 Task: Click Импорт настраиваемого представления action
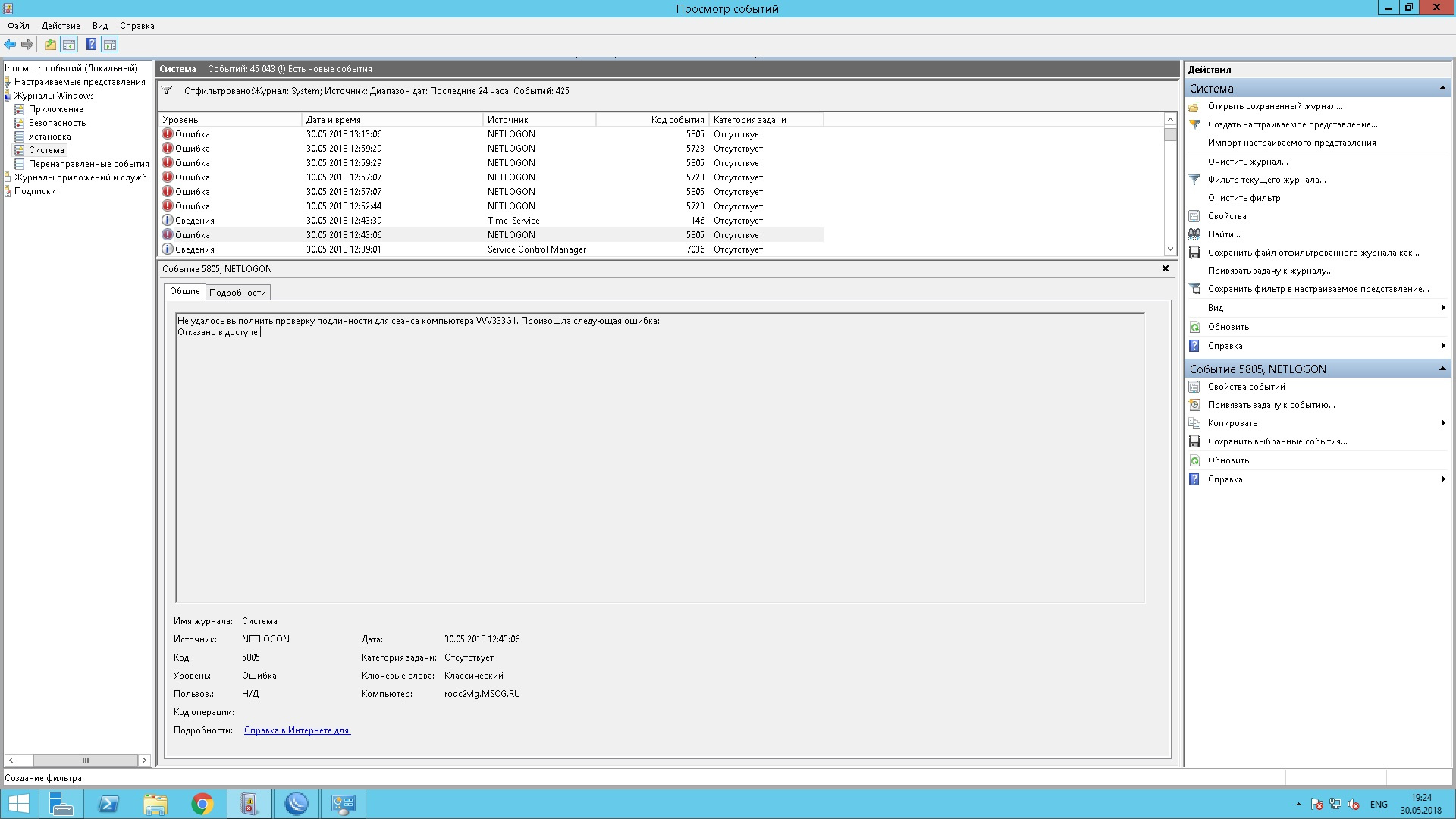1291,143
